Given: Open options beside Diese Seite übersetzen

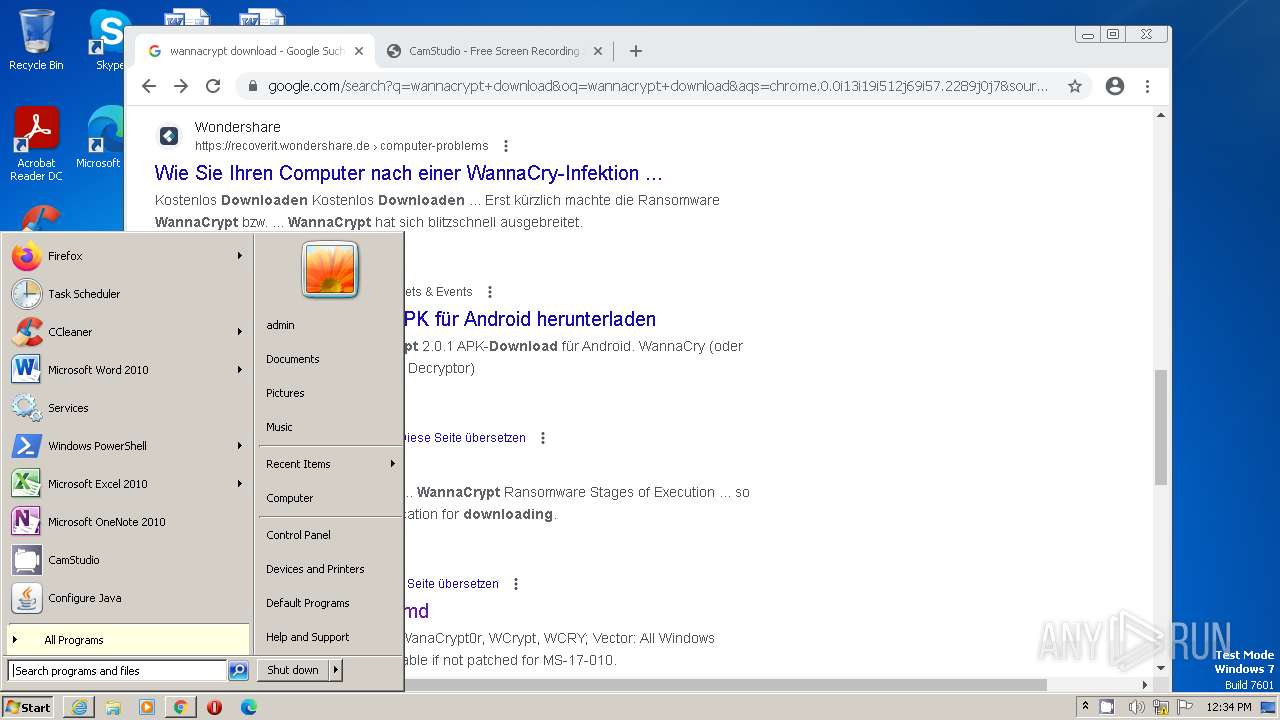Looking at the screenshot, I should [x=543, y=438].
